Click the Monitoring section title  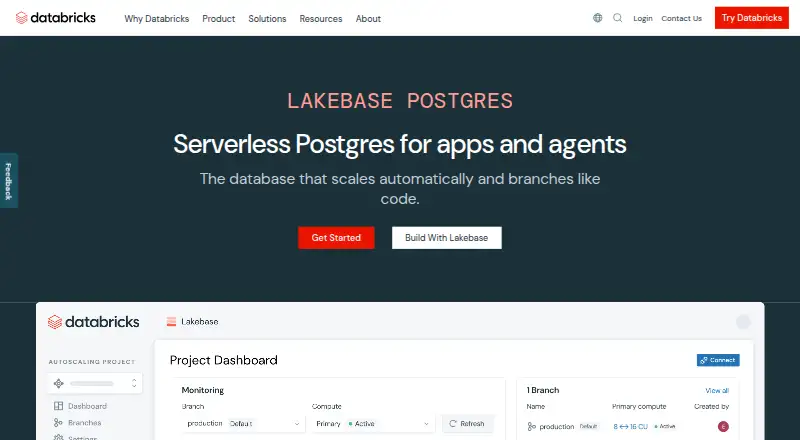pos(203,390)
